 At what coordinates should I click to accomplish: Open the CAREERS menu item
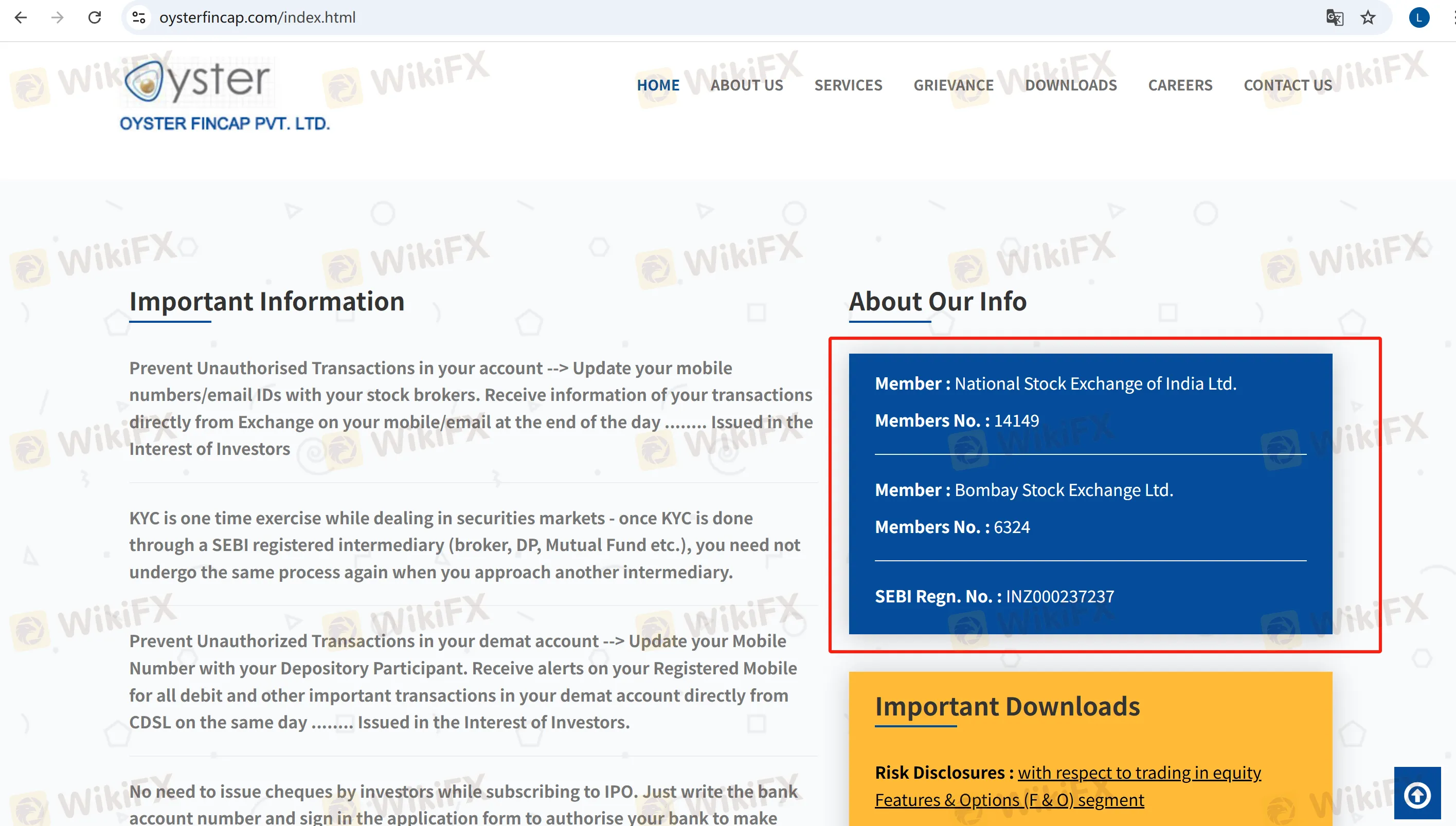1180,85
